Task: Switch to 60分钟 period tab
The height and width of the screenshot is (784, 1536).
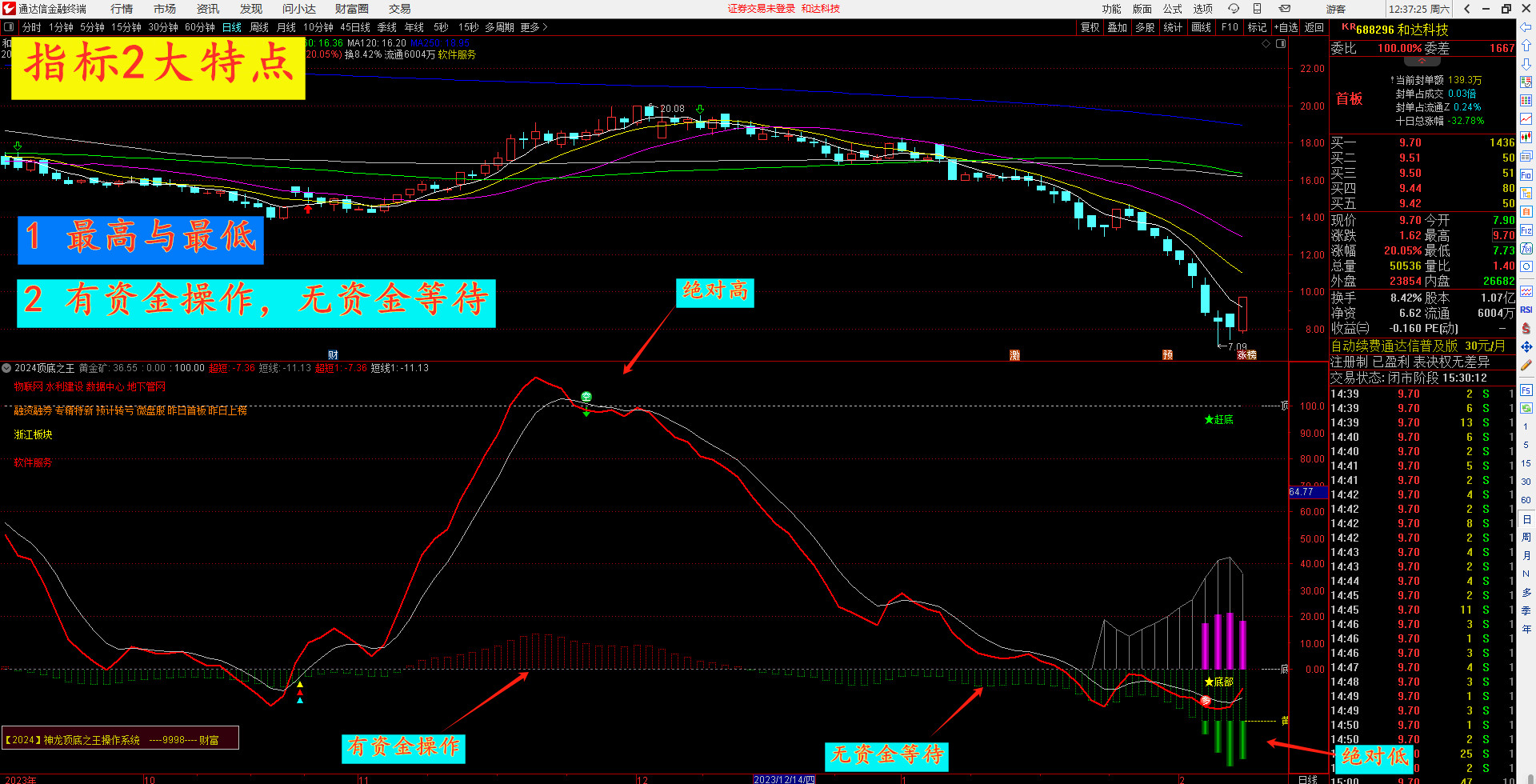Action: [x=200, y=27]
